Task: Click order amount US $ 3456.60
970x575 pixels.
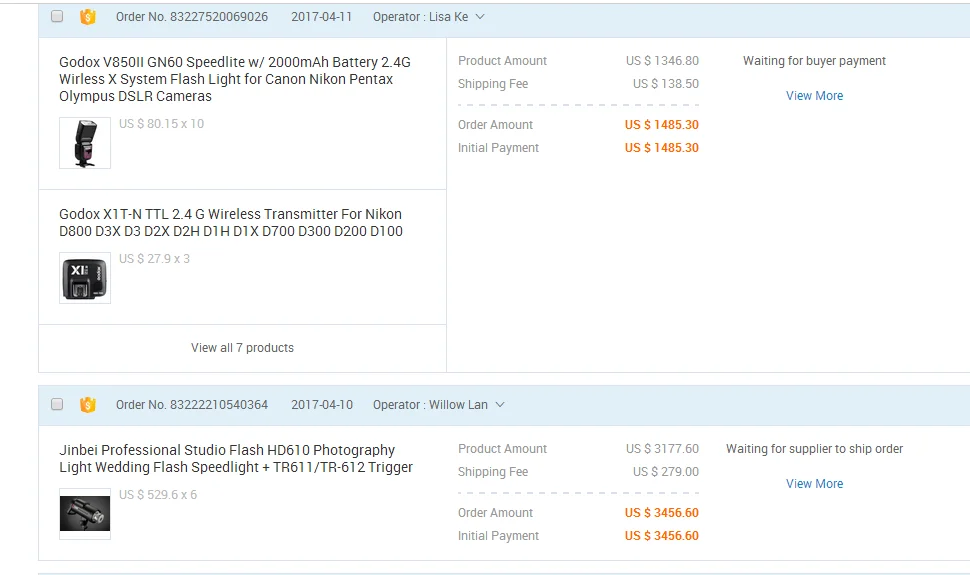Action: pos(661,513)
